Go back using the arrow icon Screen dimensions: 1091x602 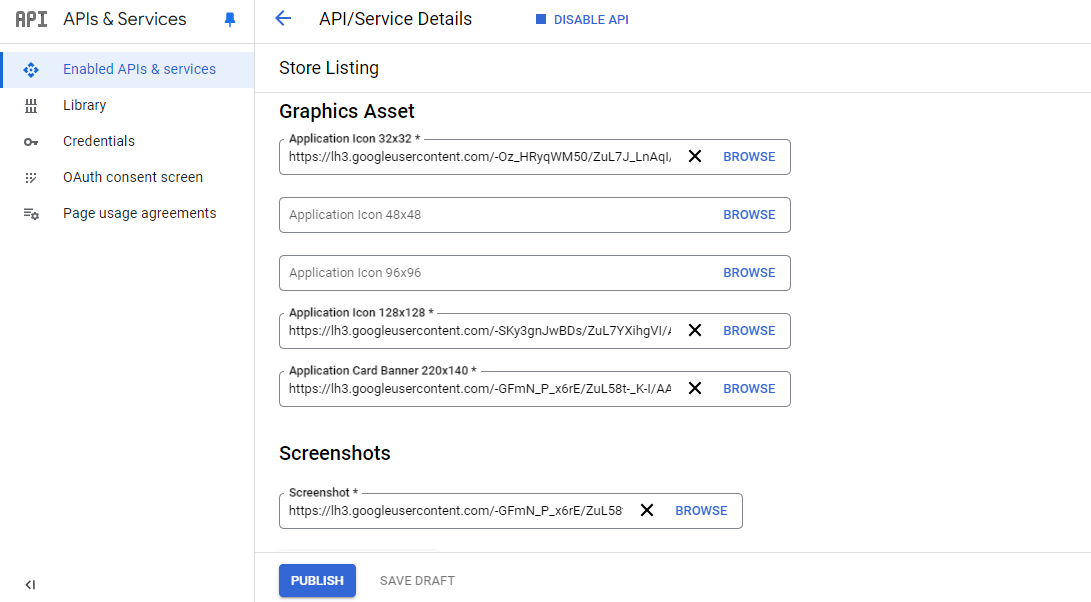click(x=282, y=19)
